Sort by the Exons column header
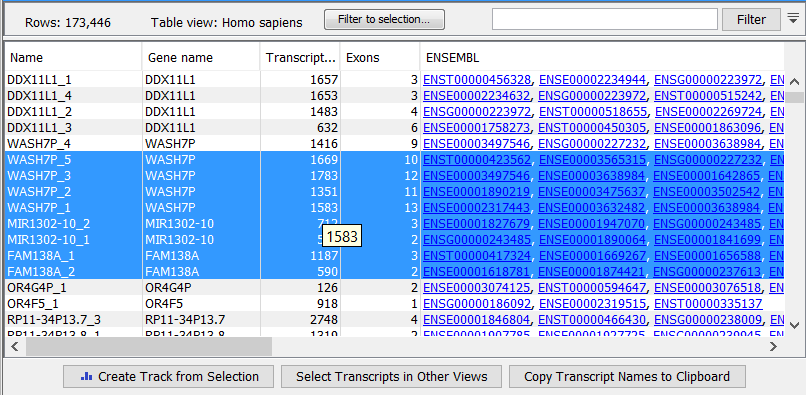The image size is (806, 395). point(380,58)
